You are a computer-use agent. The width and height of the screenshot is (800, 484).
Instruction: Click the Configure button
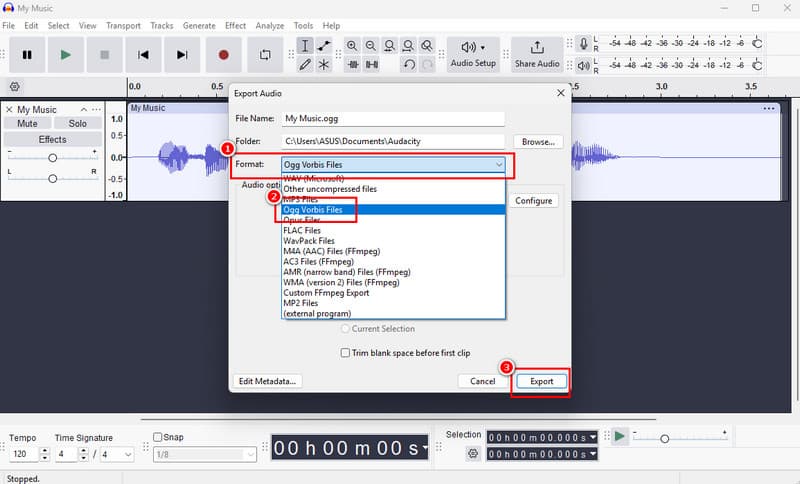click(x=533, y=200)
